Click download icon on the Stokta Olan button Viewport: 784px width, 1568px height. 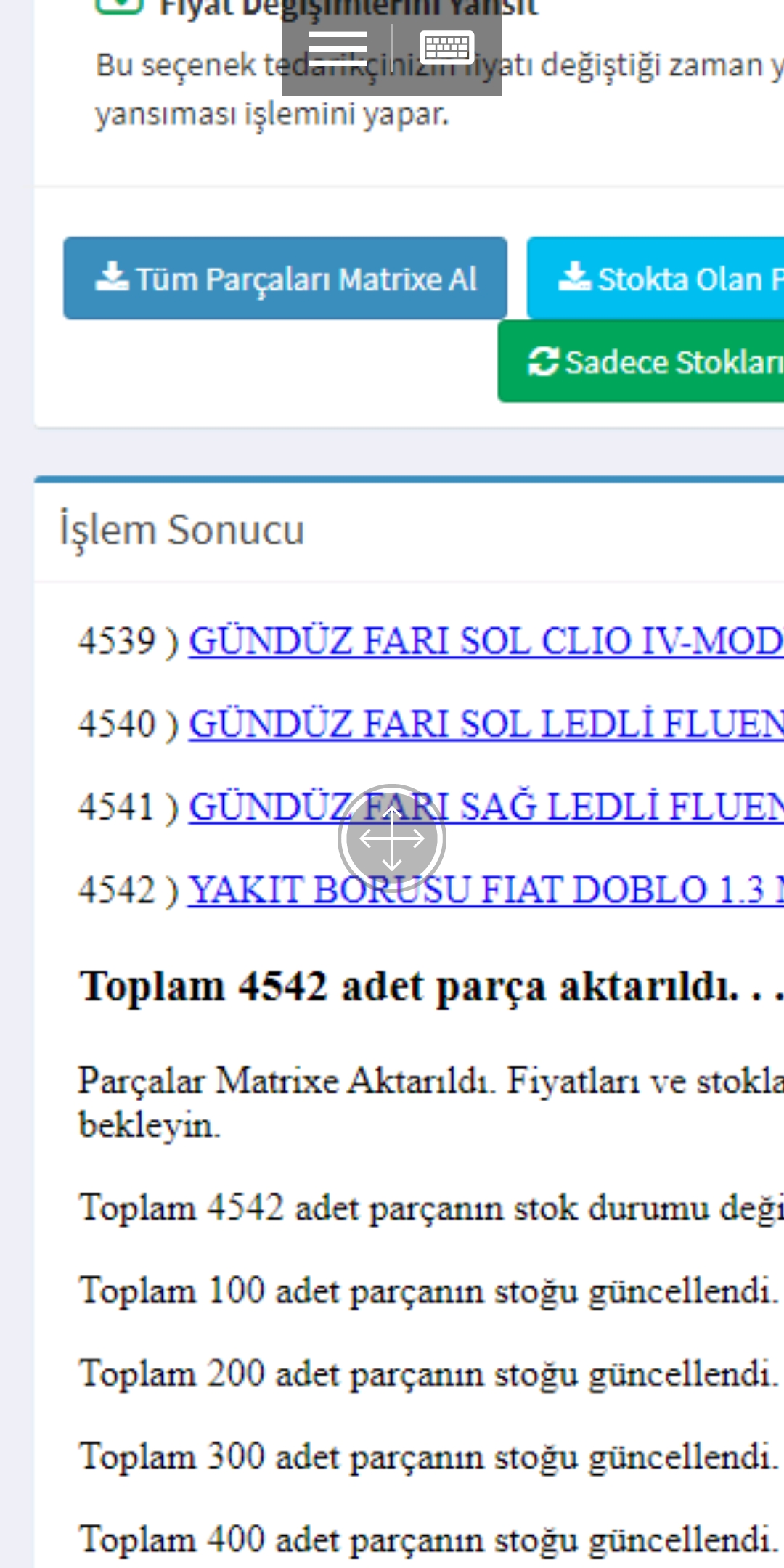574,277
